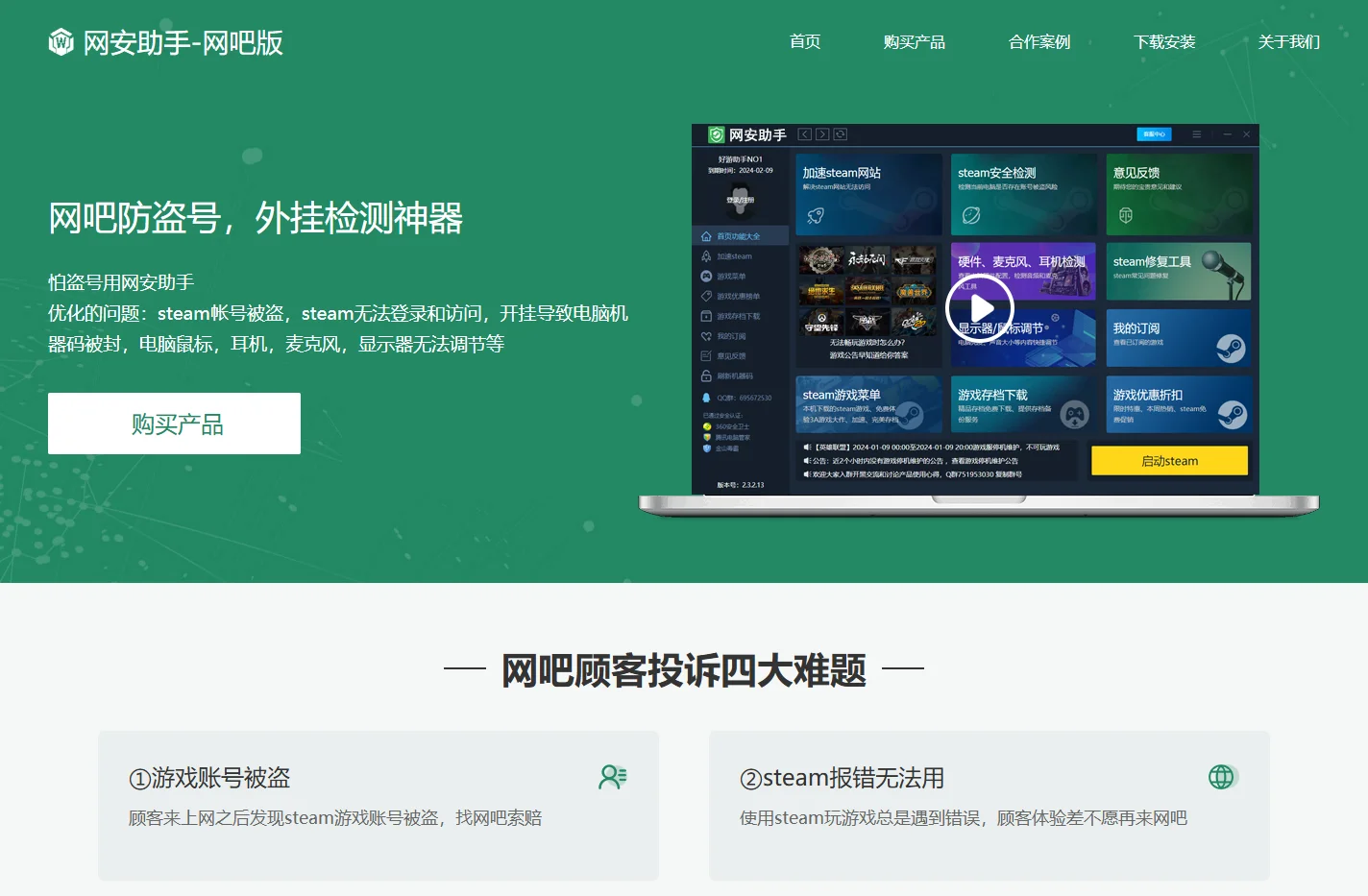1368x896 pixels.
Task: Click the ②steam报错无法用 heading
Action: (842, 778)
